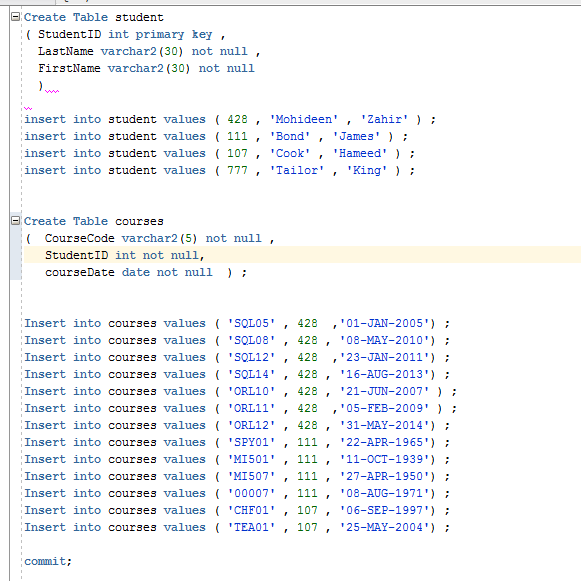Click the course code 'SQL12'
The image size is (581, 581).
coord(251,358)
